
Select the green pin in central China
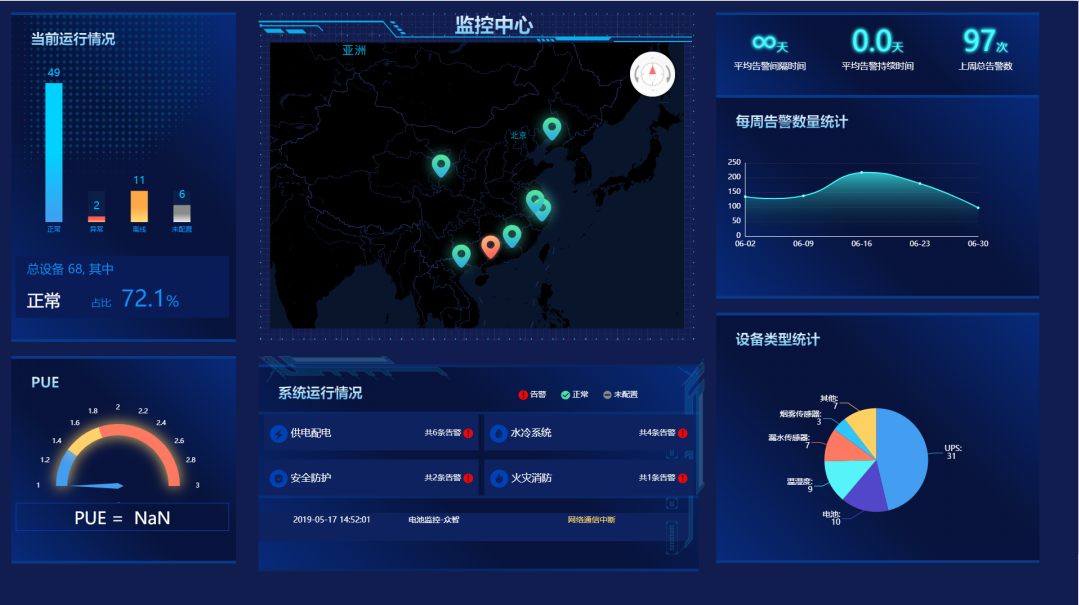(441, 165)
